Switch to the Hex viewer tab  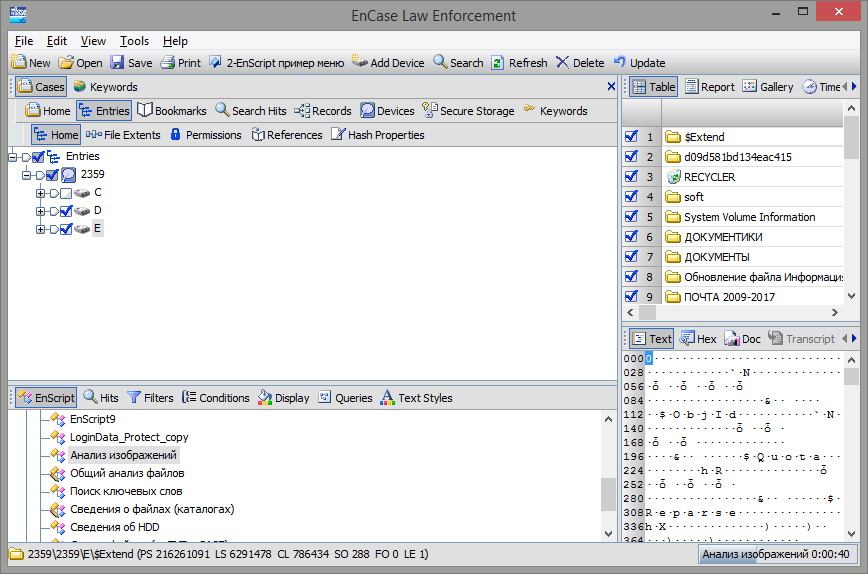[698, 339]
